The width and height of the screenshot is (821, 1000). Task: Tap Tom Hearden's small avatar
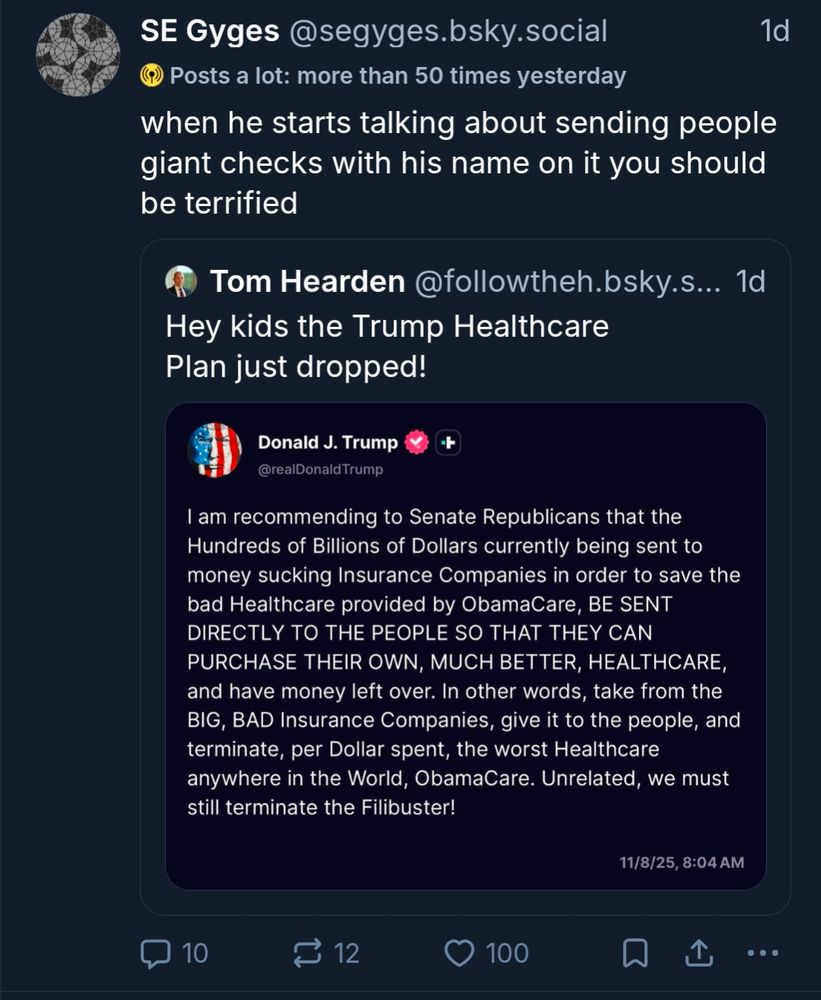[x=181, y=282]
